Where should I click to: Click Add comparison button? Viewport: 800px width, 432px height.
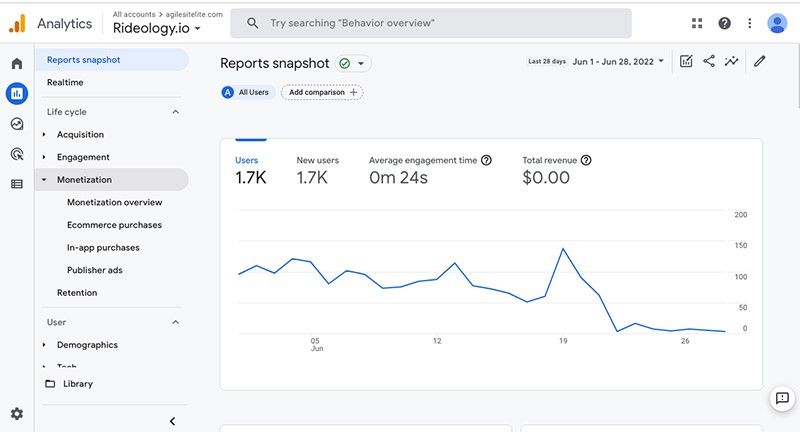322,92
